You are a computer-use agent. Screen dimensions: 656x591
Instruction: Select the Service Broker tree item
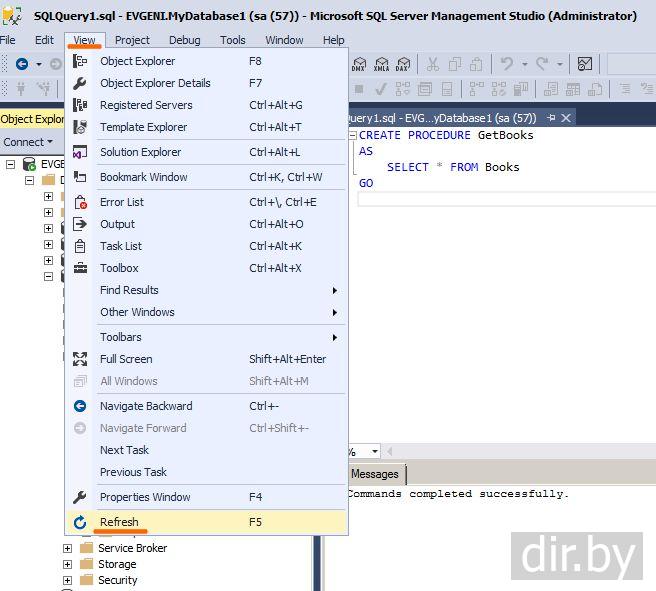click(x=132, y=548)
